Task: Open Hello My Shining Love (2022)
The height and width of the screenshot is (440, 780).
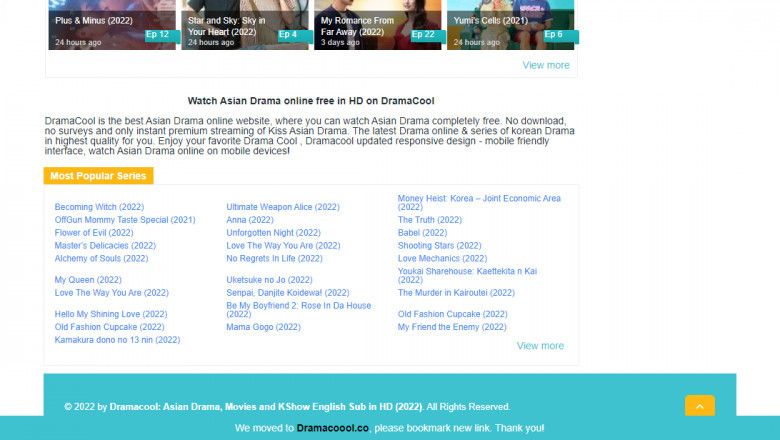Action: [111, 314]
